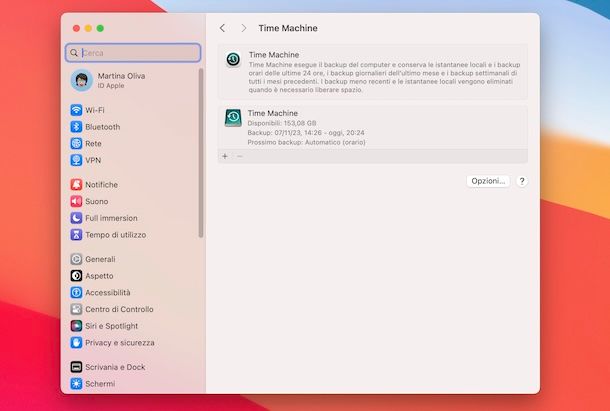Click Centro di Controllo icon
The height and width of the screenshot is (411, 610).
coord(76,309)
